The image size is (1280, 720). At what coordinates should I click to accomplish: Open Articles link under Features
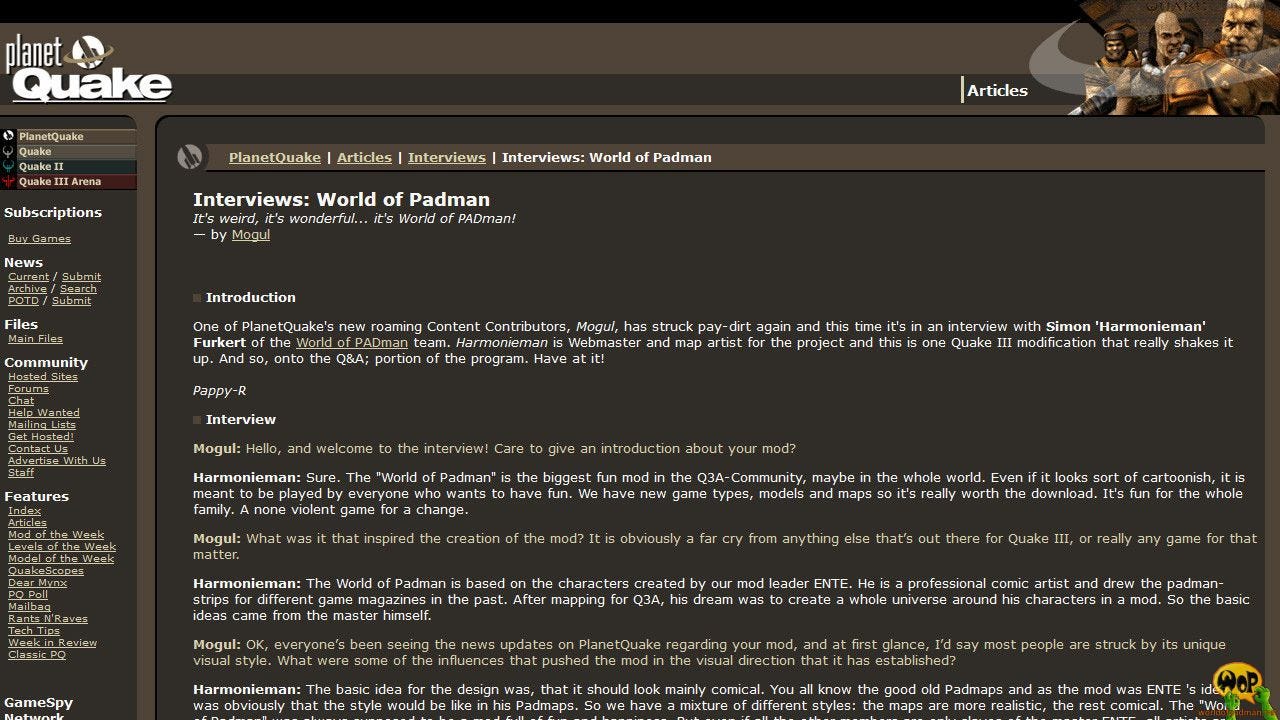(x=27, y=522)
